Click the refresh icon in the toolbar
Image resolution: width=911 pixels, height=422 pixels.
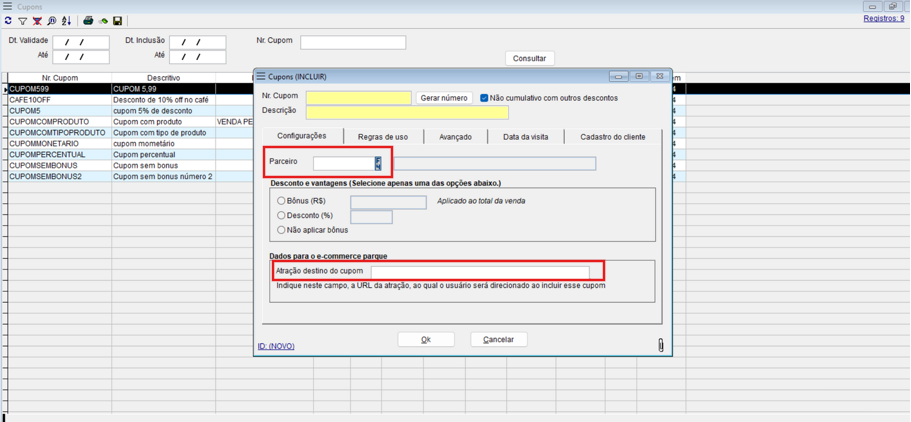point(8,21)
